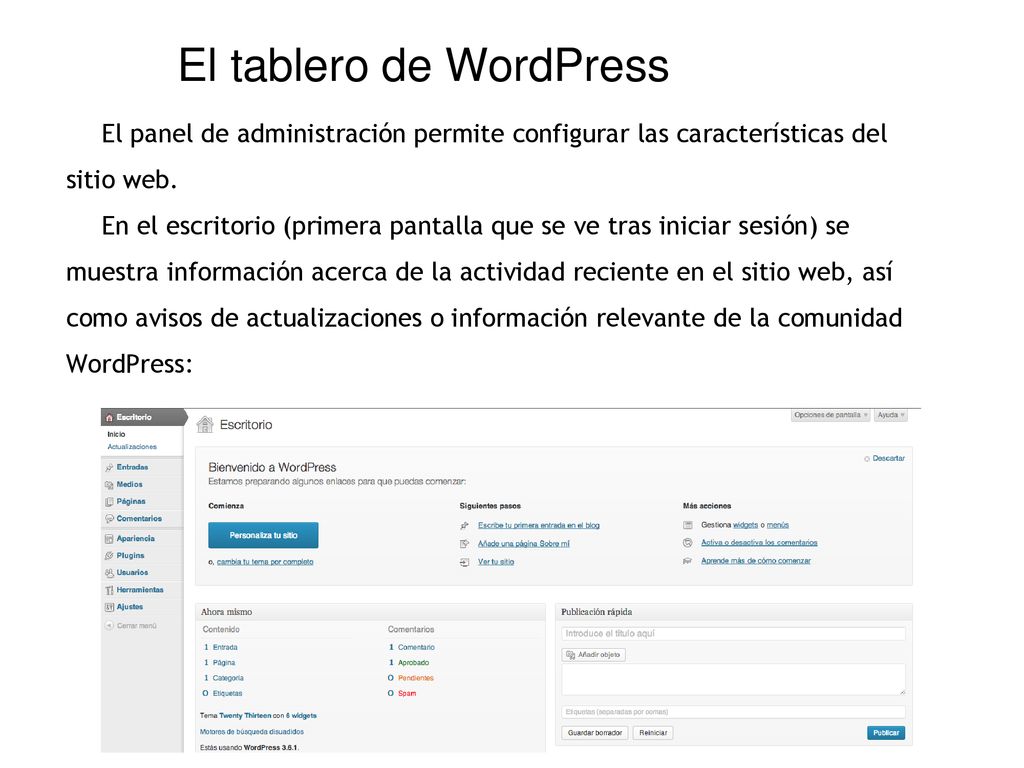Viewport: 1024px width, 768px height.
Task: Click the icon beside Ver tu sitio
Action: (464, 562)
